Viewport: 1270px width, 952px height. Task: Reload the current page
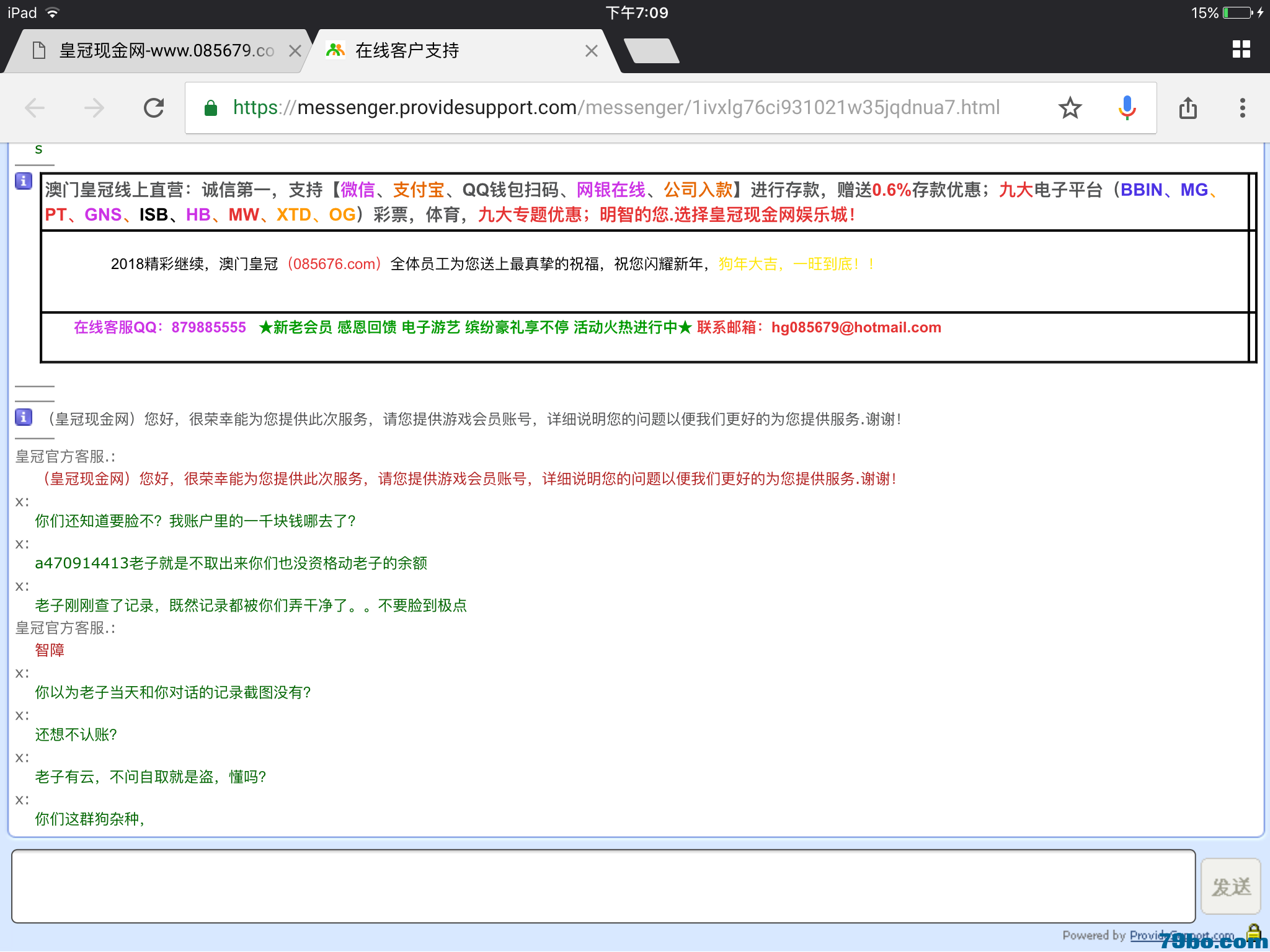coord(154,108)
